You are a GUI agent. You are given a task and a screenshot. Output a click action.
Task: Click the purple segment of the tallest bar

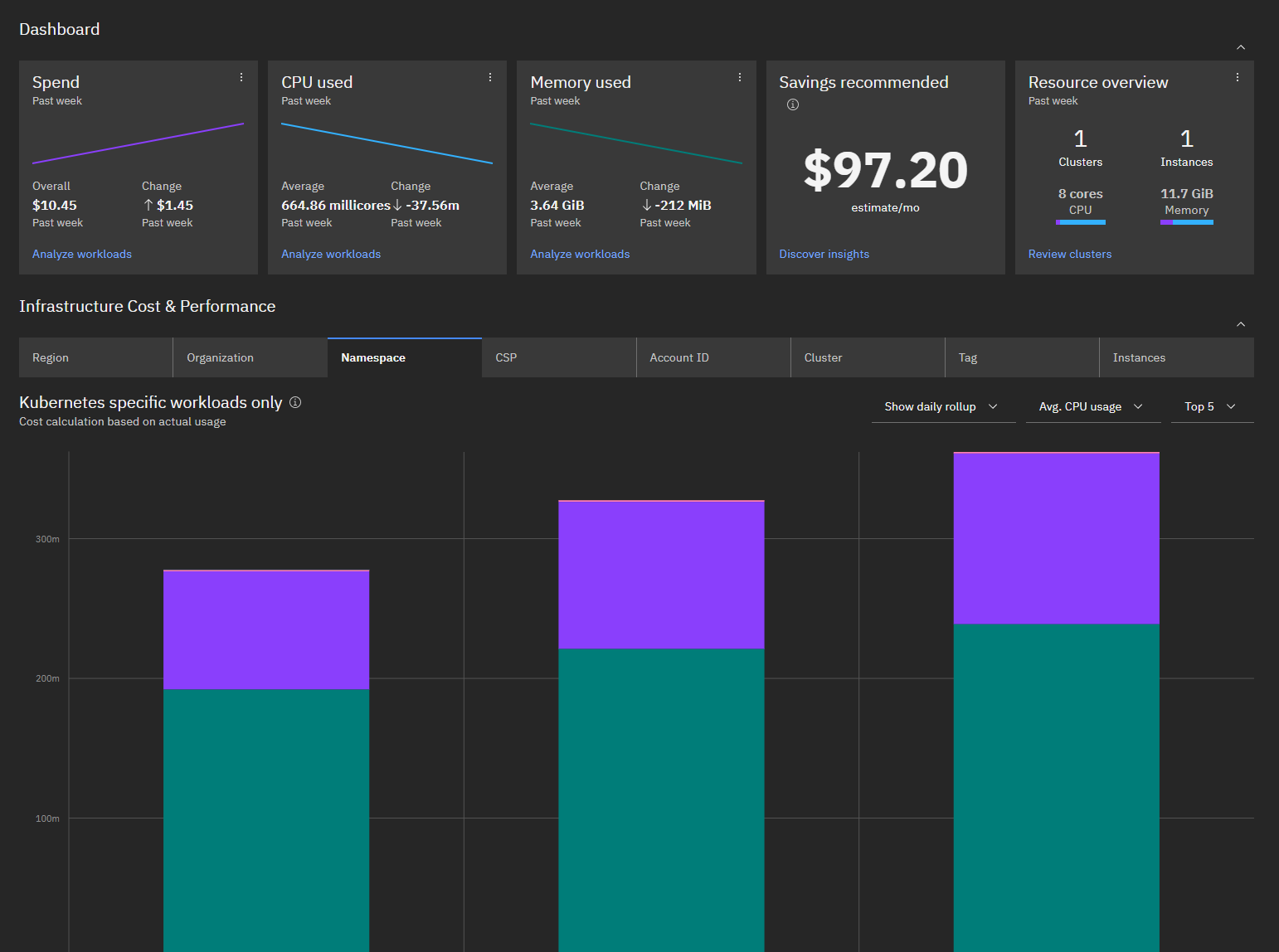click(x=1056, y=539)
